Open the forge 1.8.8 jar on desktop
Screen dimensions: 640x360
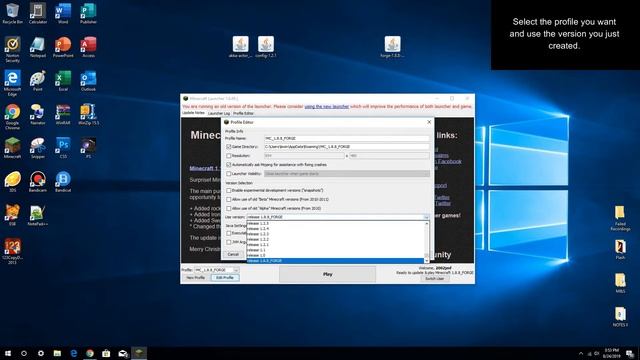pyautogui.click(x=392, y=47)
